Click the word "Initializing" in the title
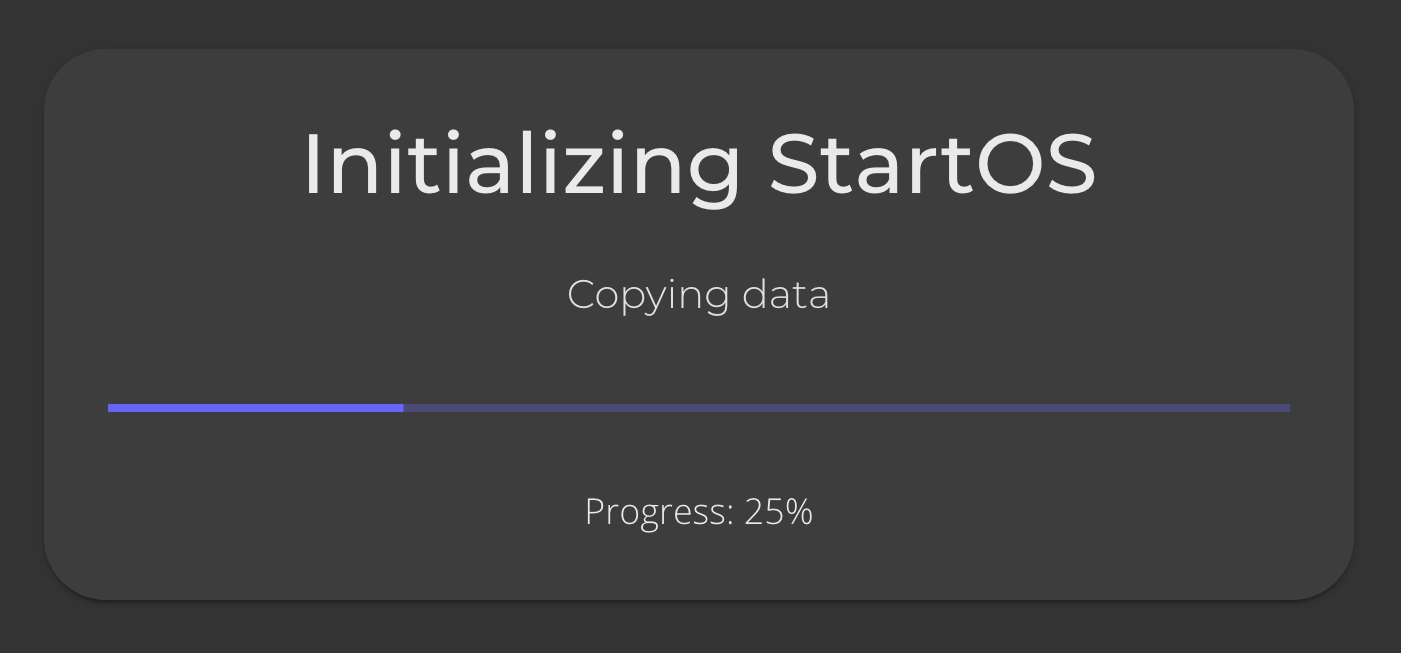Image resolution: width=1401 pixels, height=653 pixels. pos(521,164)
